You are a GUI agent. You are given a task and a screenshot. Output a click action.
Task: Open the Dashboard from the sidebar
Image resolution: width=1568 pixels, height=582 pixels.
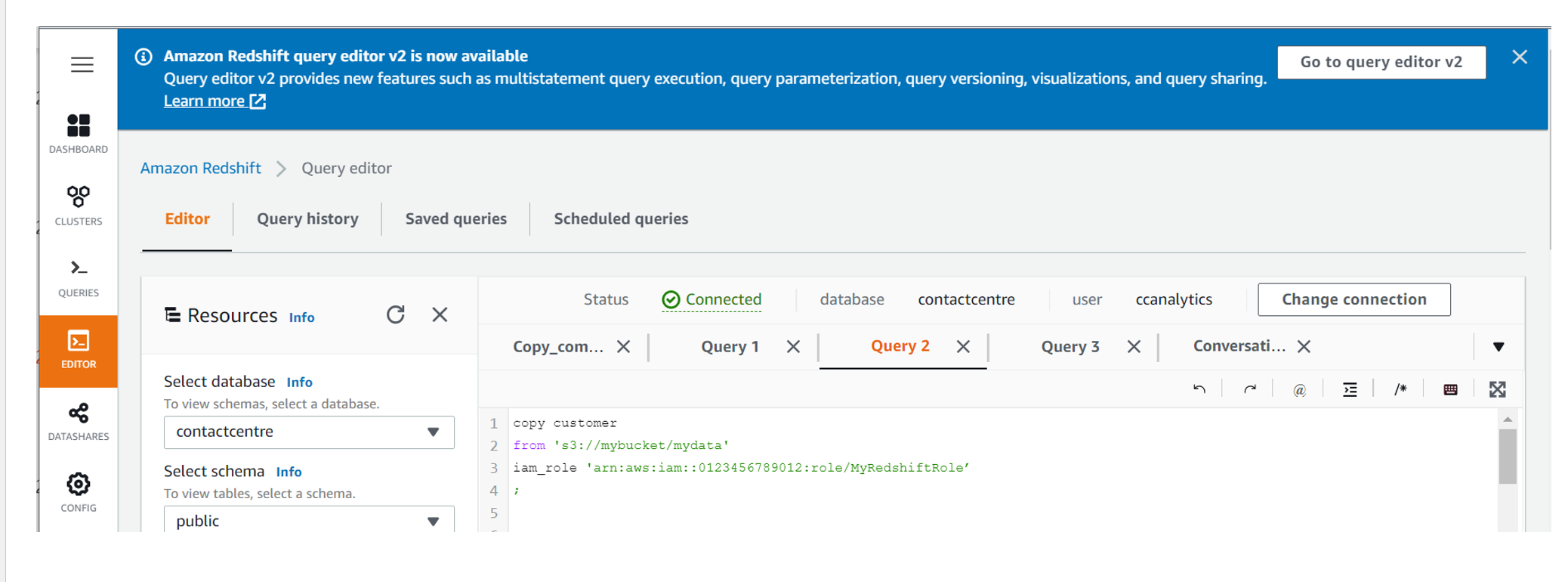[79, 134]
